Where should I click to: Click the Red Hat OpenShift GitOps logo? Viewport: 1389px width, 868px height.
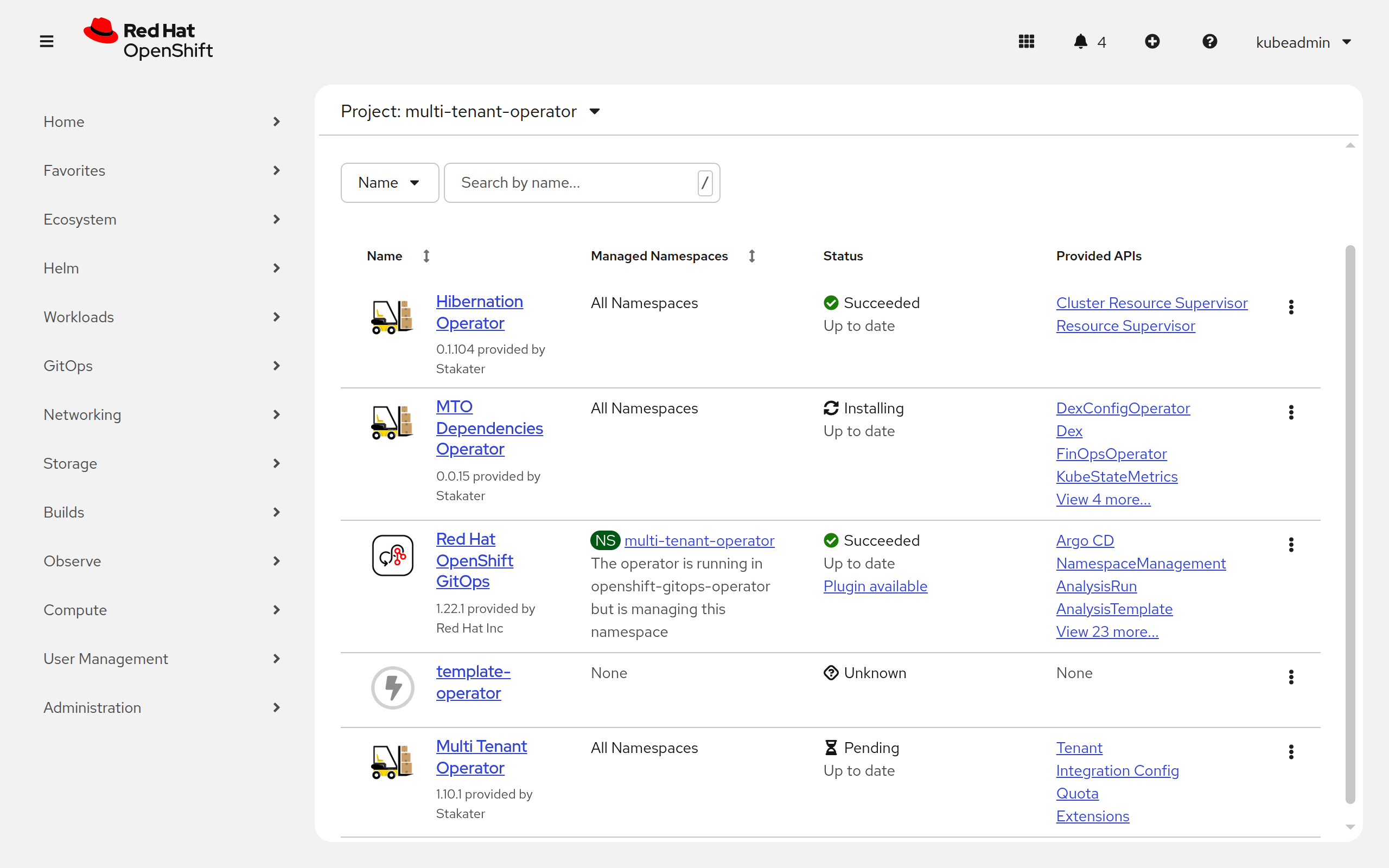393,555
